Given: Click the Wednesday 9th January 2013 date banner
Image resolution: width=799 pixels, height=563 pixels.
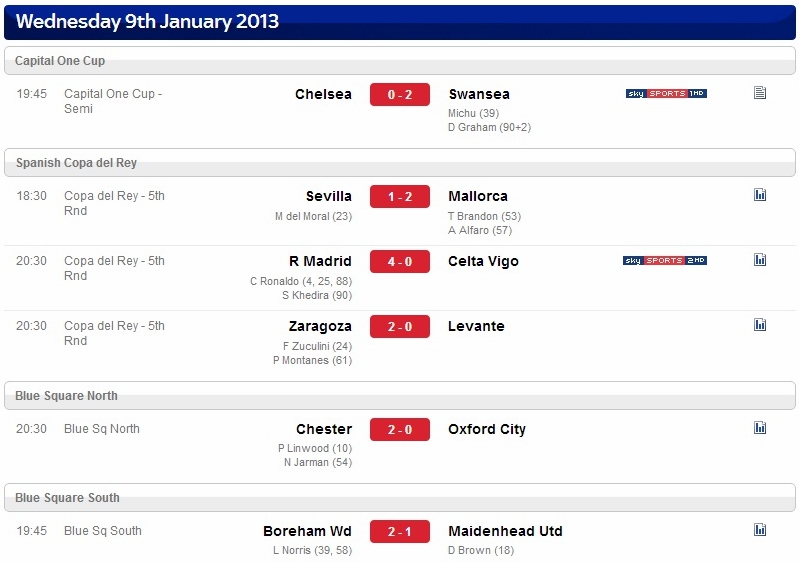Looking at the screenshot, I should [400, 22].
